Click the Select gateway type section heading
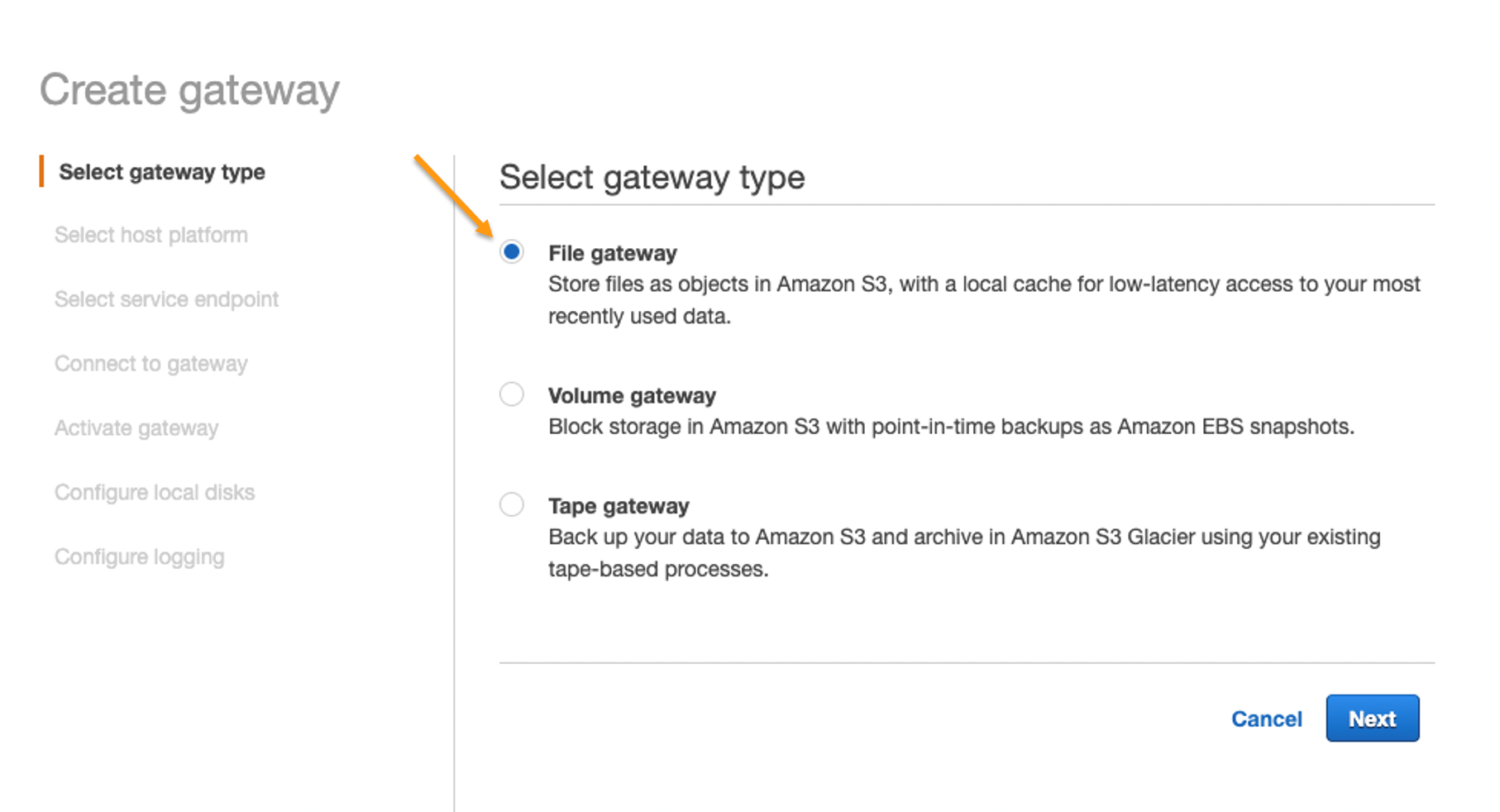1500x812 pixels. click(652, 177)
